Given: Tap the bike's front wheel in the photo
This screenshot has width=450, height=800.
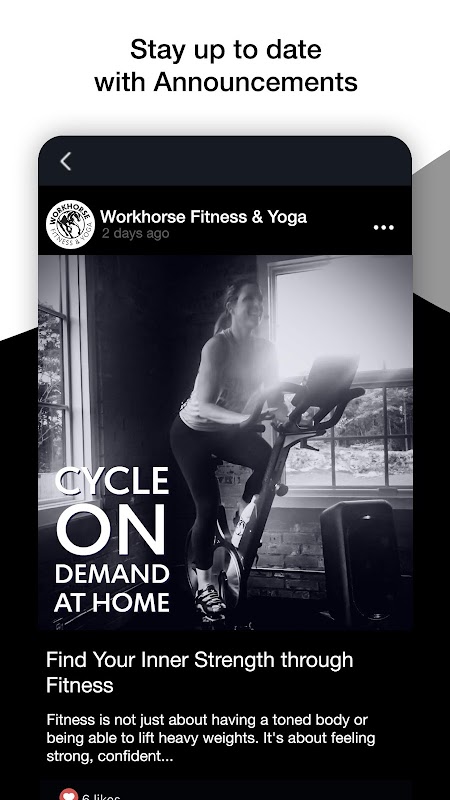Looking at the screenshot, I should [x=214, y=564].
